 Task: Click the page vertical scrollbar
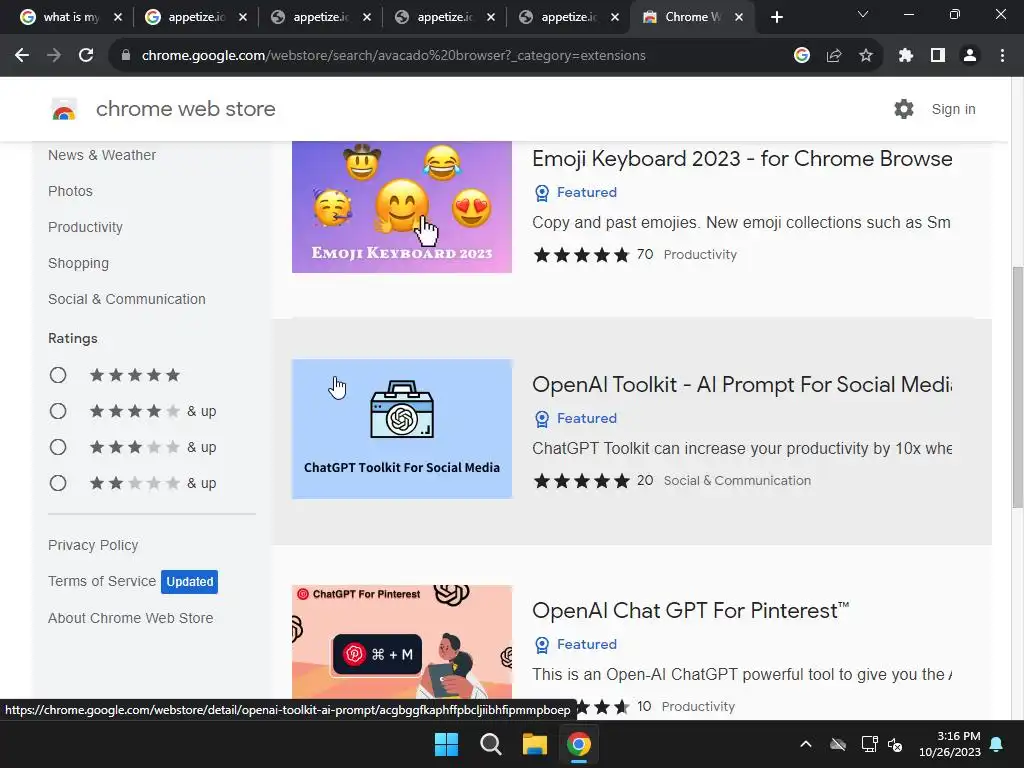(1017, 387)
